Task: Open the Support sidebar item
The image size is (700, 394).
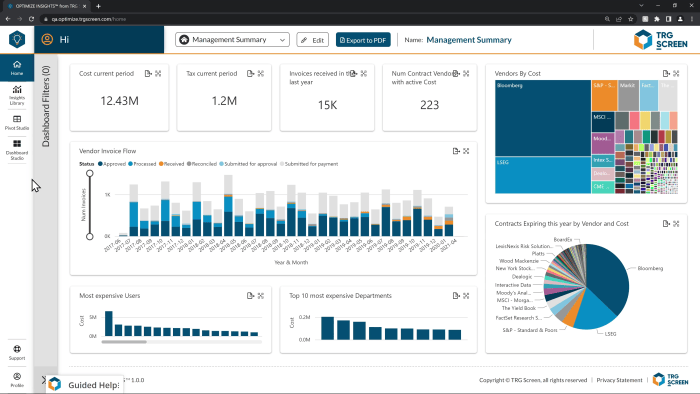Action: (x=17, y=352)
